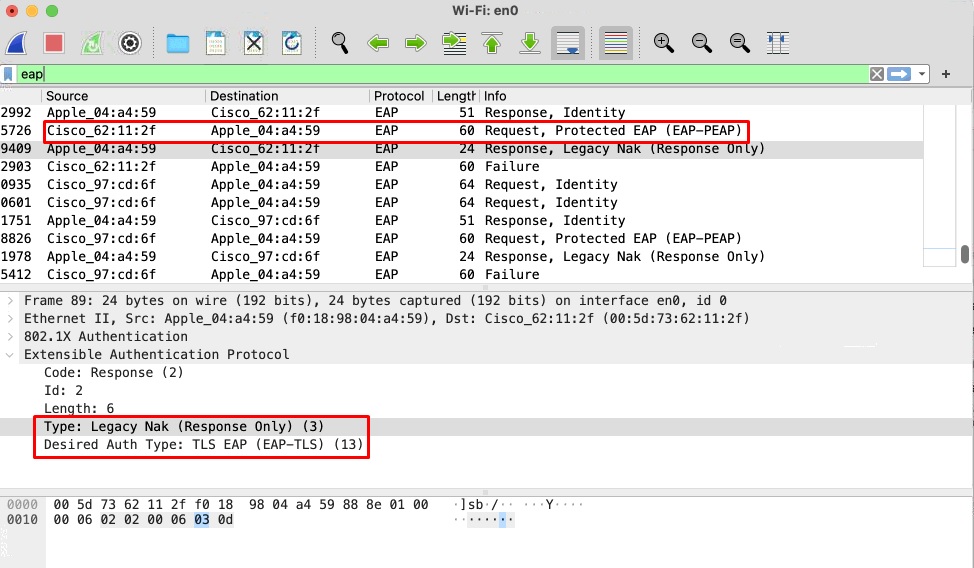Click the packet list scrollbar thumb
The image size is (974, 568).
click(x=965, y=254)
